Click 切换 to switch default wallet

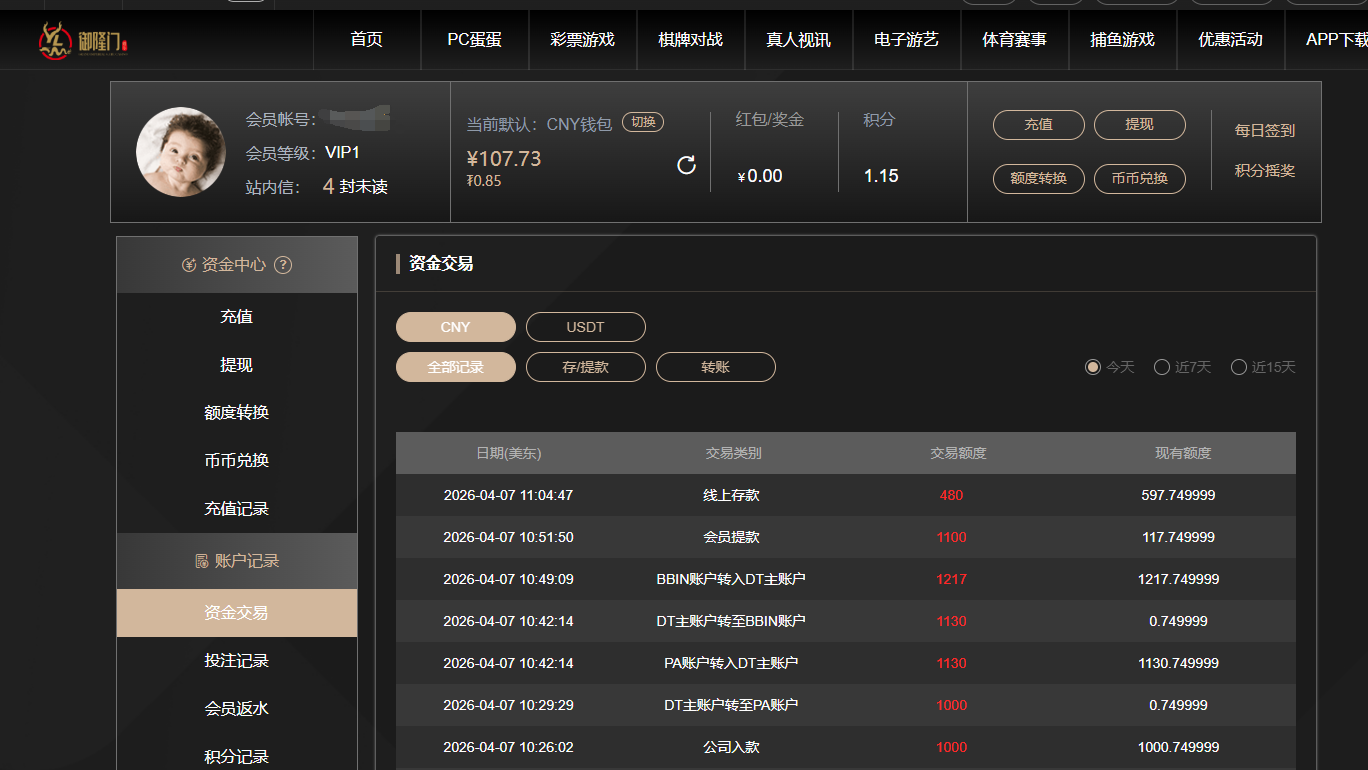click(642, 121)
